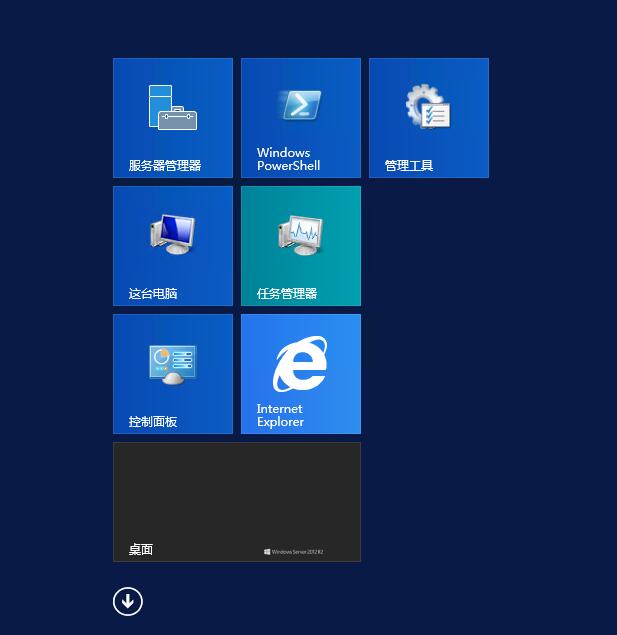Click blank blue area of Internet Explorer tile
Image resolution: width=617 pixels, height=635 pixels.
click(x=340, y=410)
